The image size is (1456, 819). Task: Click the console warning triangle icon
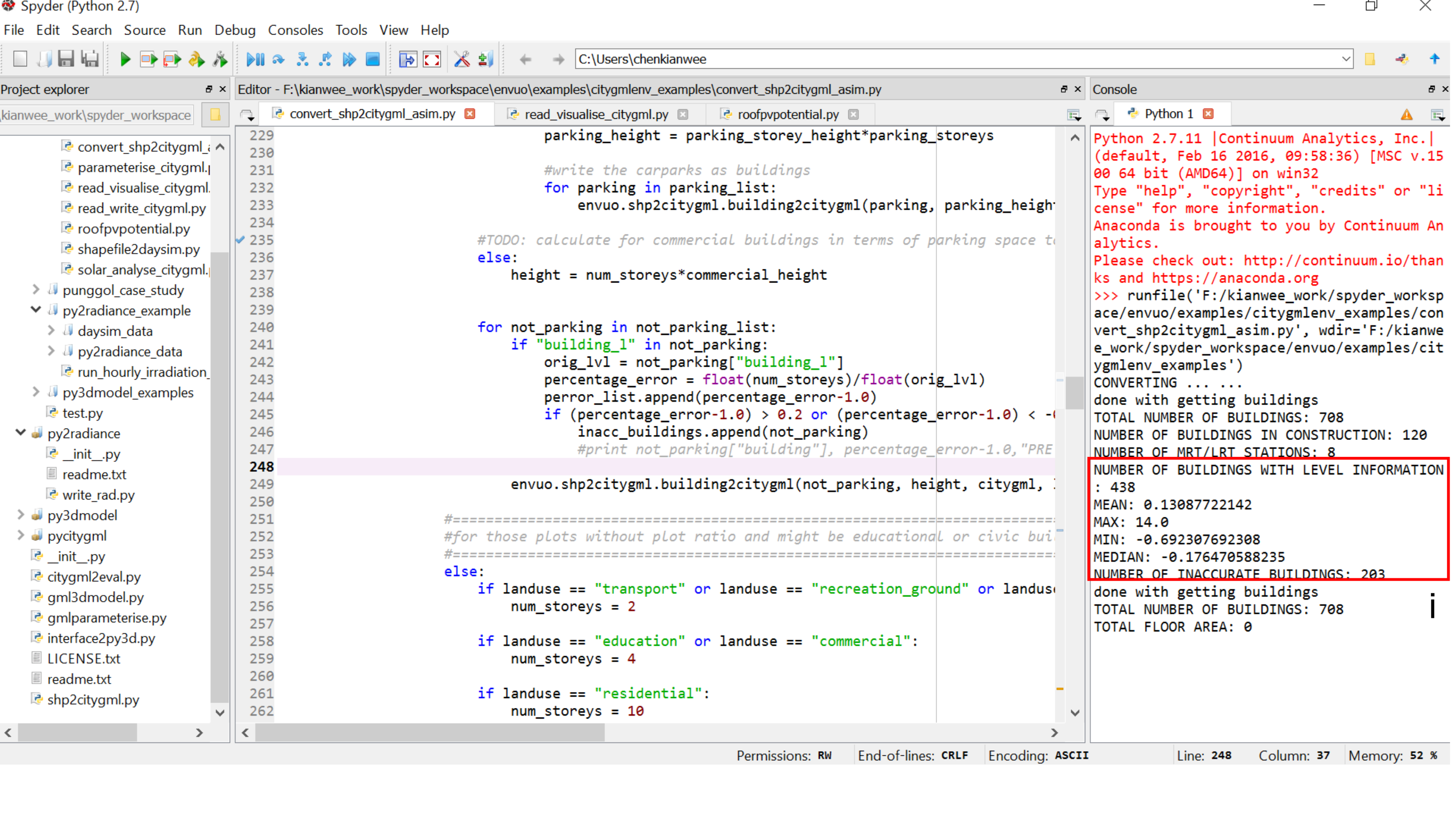(x=1406, y=115)
